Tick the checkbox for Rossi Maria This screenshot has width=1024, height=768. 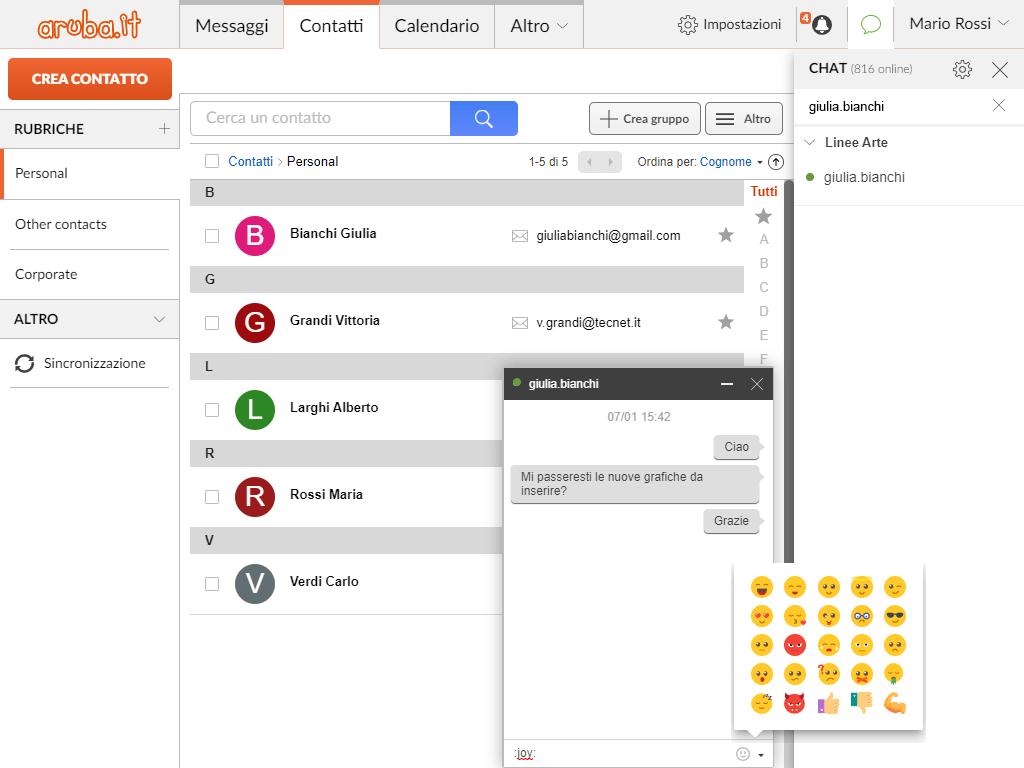tap(212, 497)
